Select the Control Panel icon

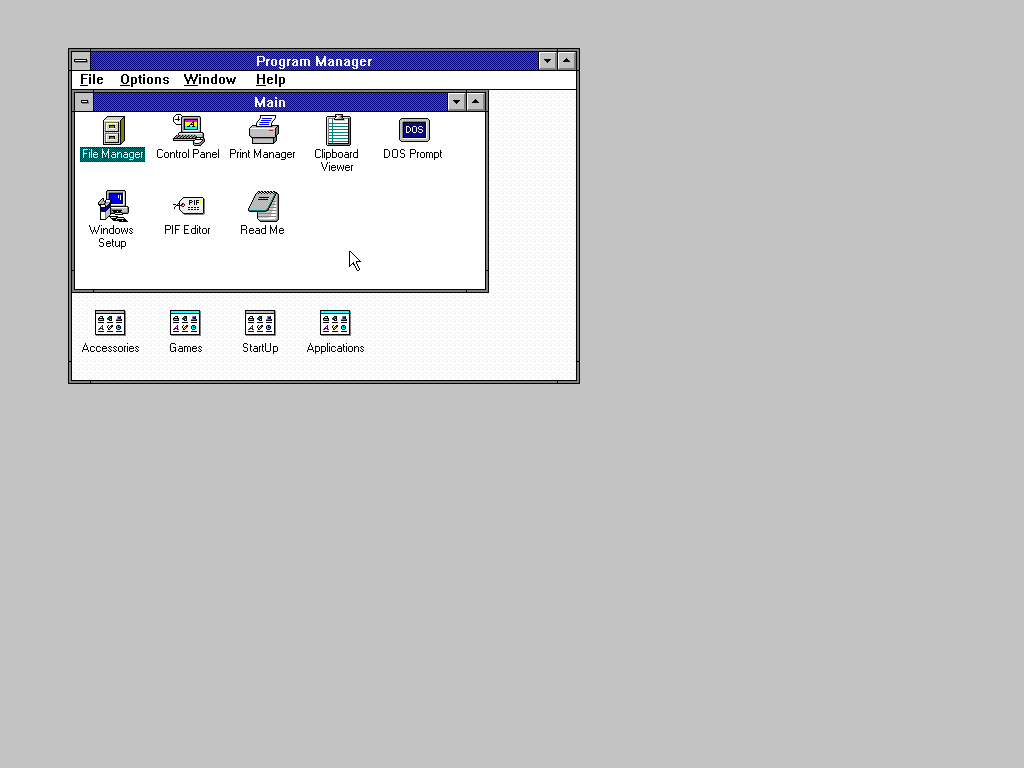[187, 131]
